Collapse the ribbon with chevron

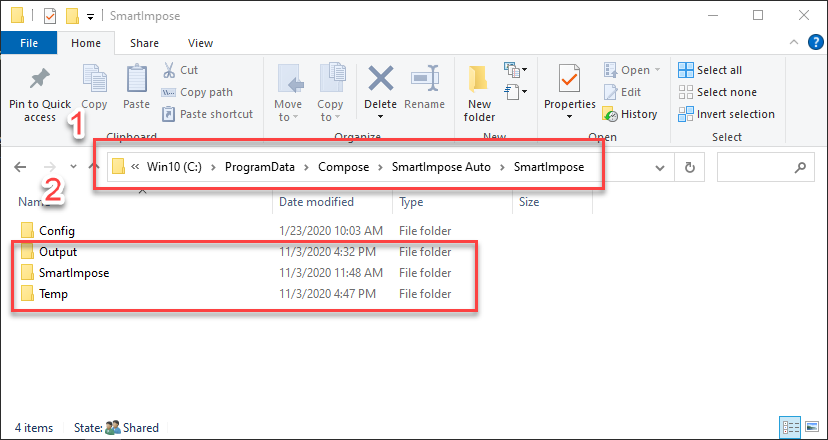[794, 43]
